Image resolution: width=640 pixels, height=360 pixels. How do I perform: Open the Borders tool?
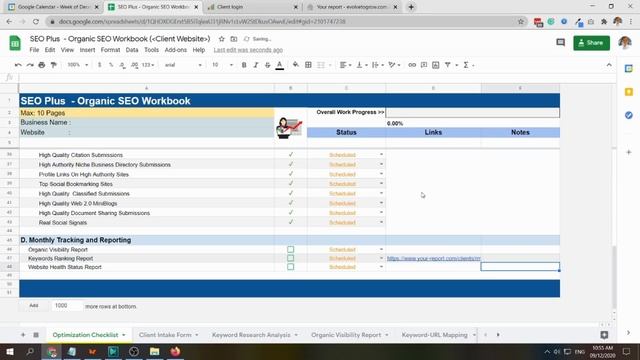tap(308, 65)
